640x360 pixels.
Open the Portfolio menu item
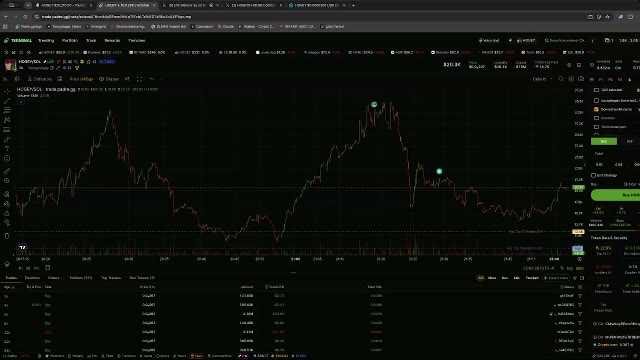(x=70, y=40)
